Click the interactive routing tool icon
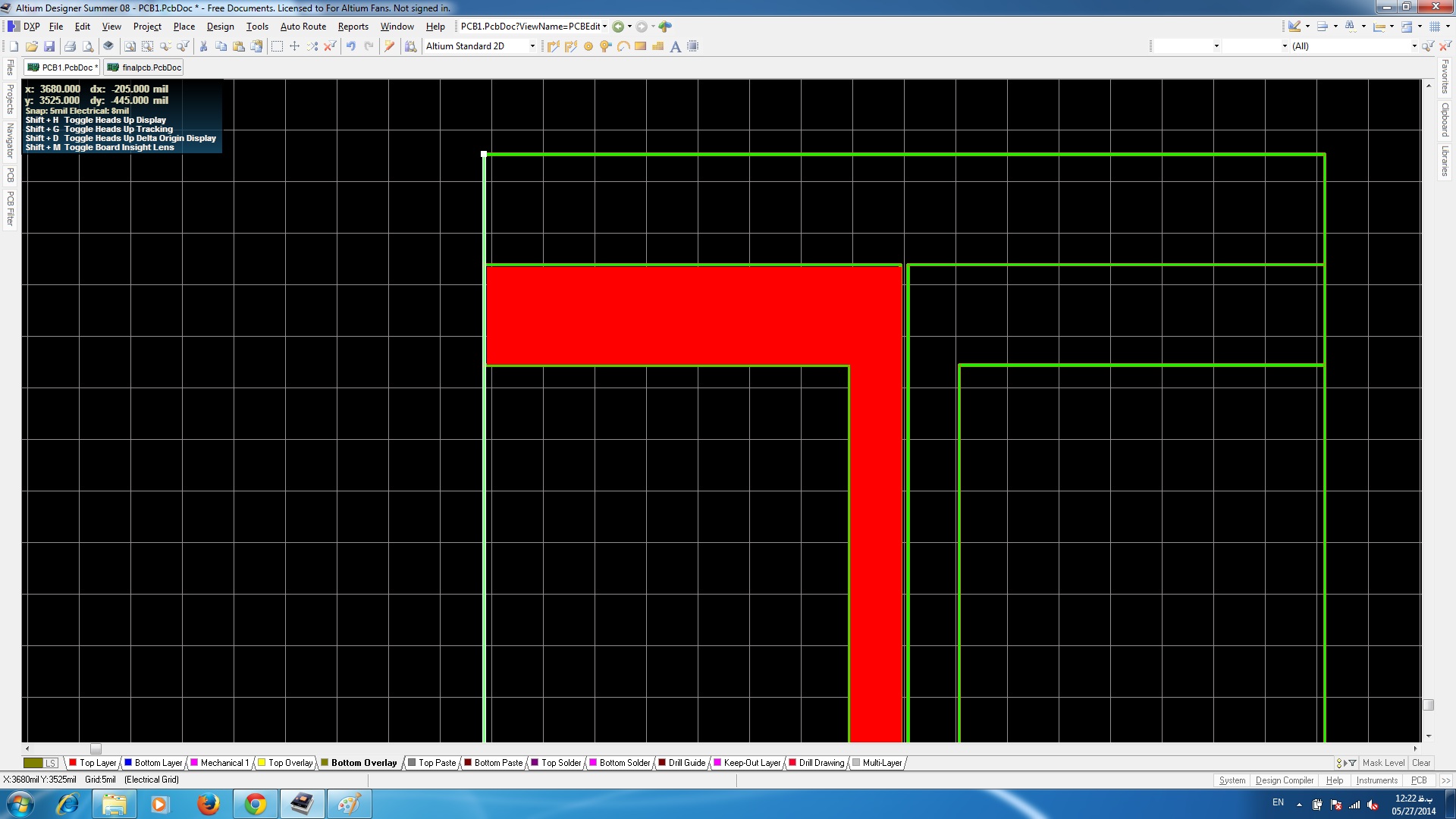The width and height of the screenshot is (1456, 819). [553, 46]
